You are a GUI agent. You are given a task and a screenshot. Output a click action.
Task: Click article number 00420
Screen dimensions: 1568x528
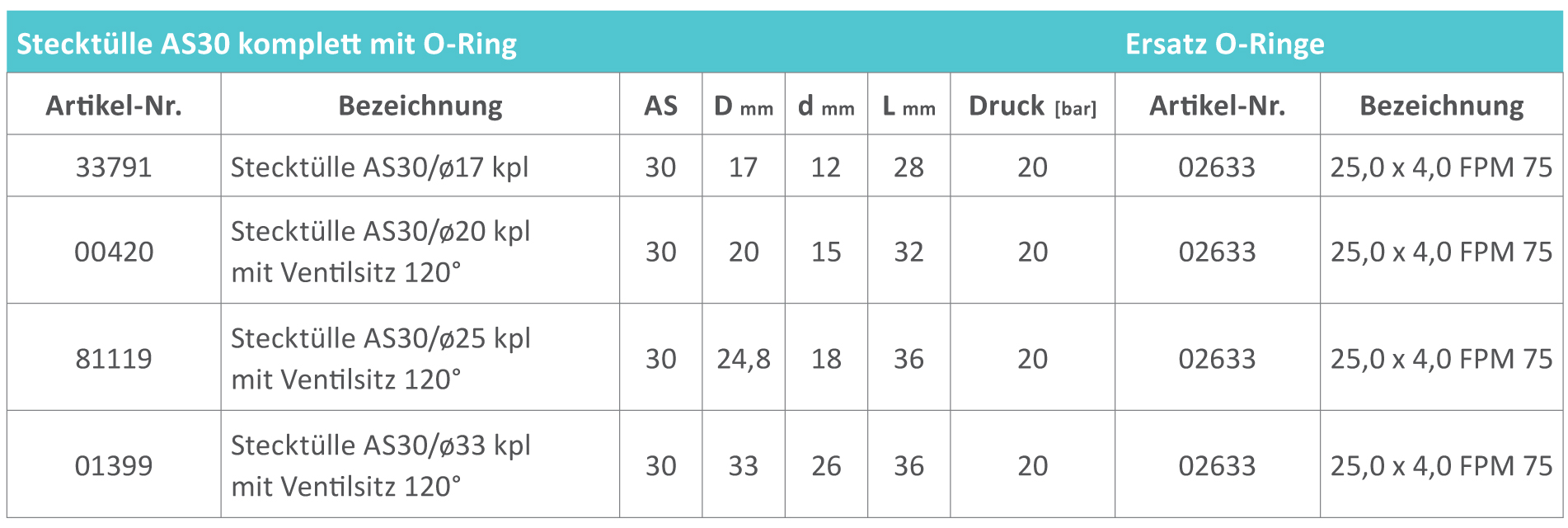tap(114, 251)
